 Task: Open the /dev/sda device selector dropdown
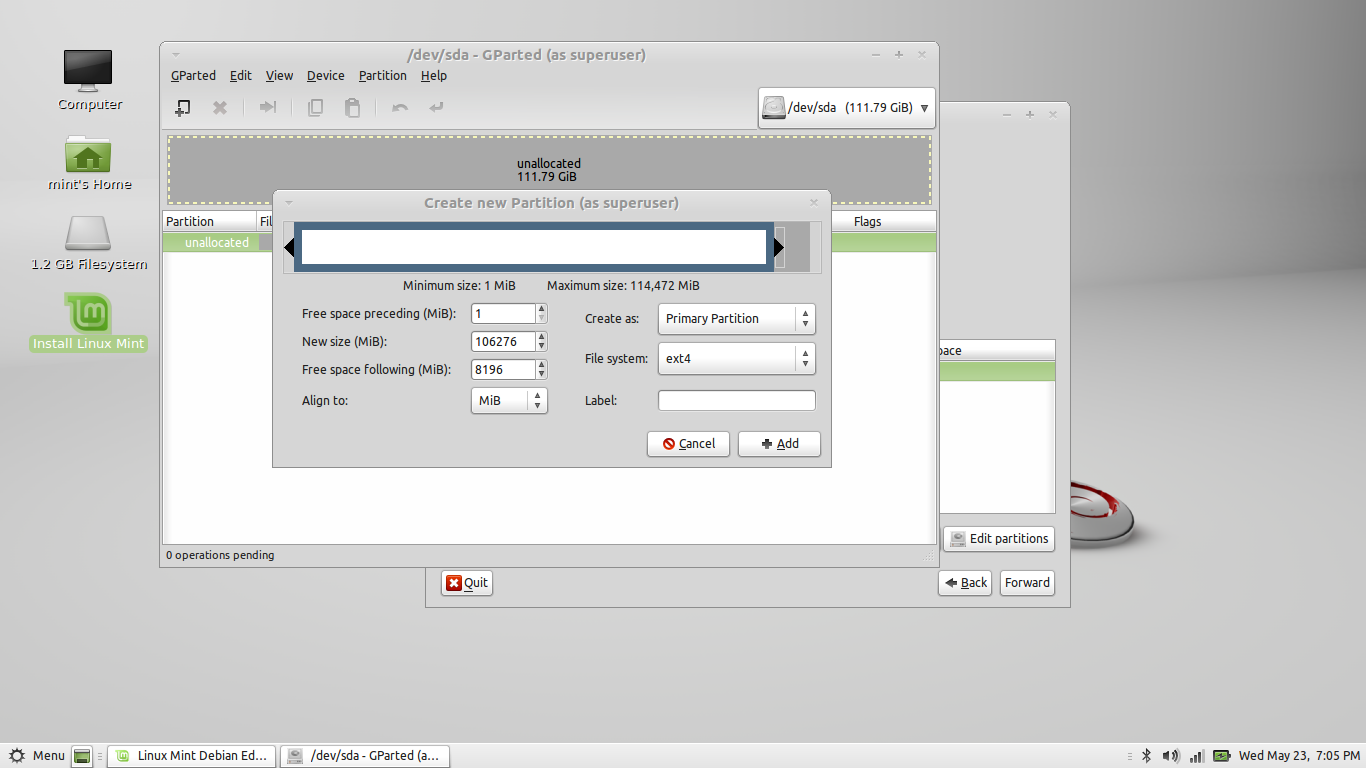[x=847, y=108]
